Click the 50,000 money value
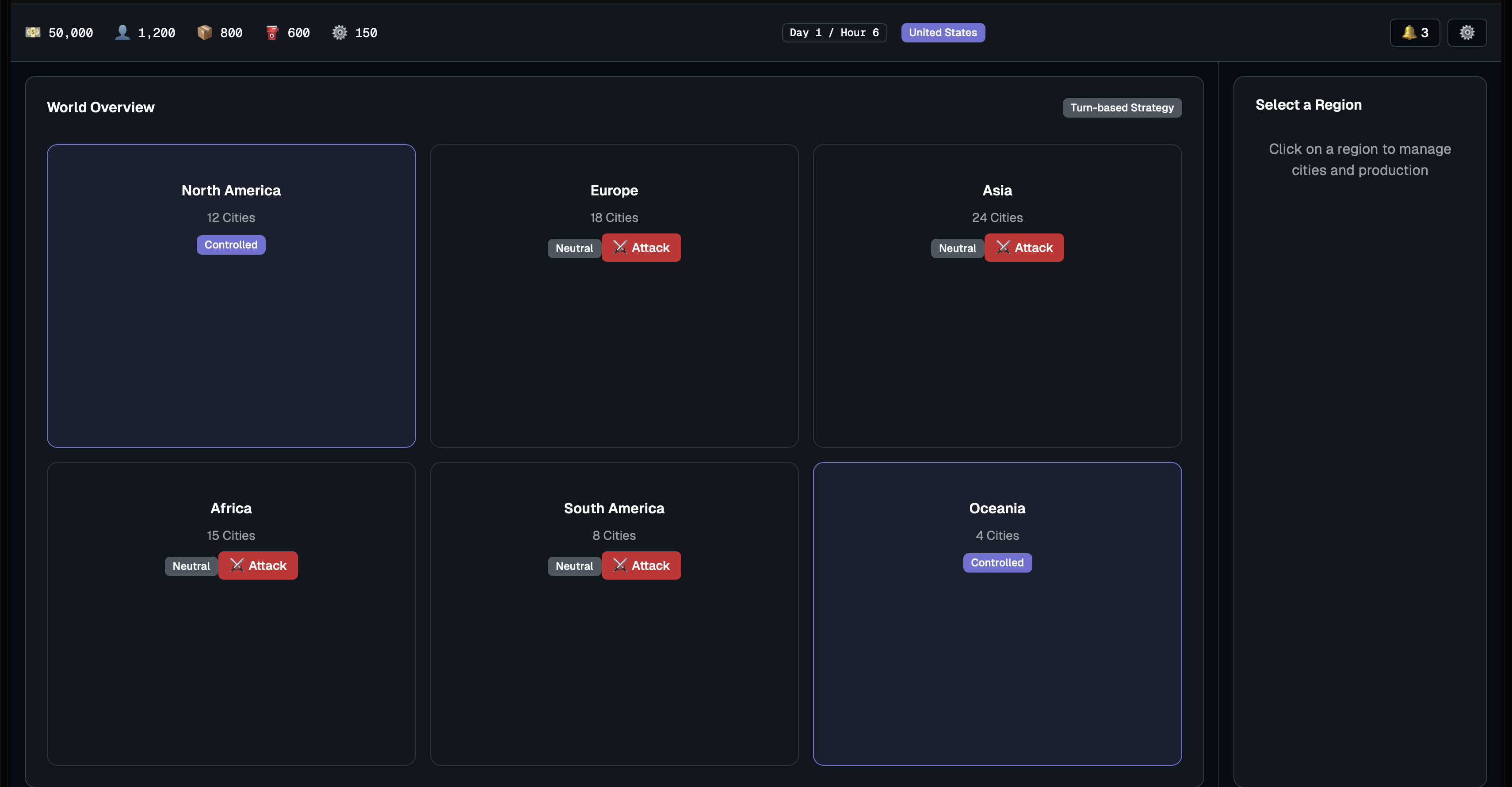 click(70, 33)
